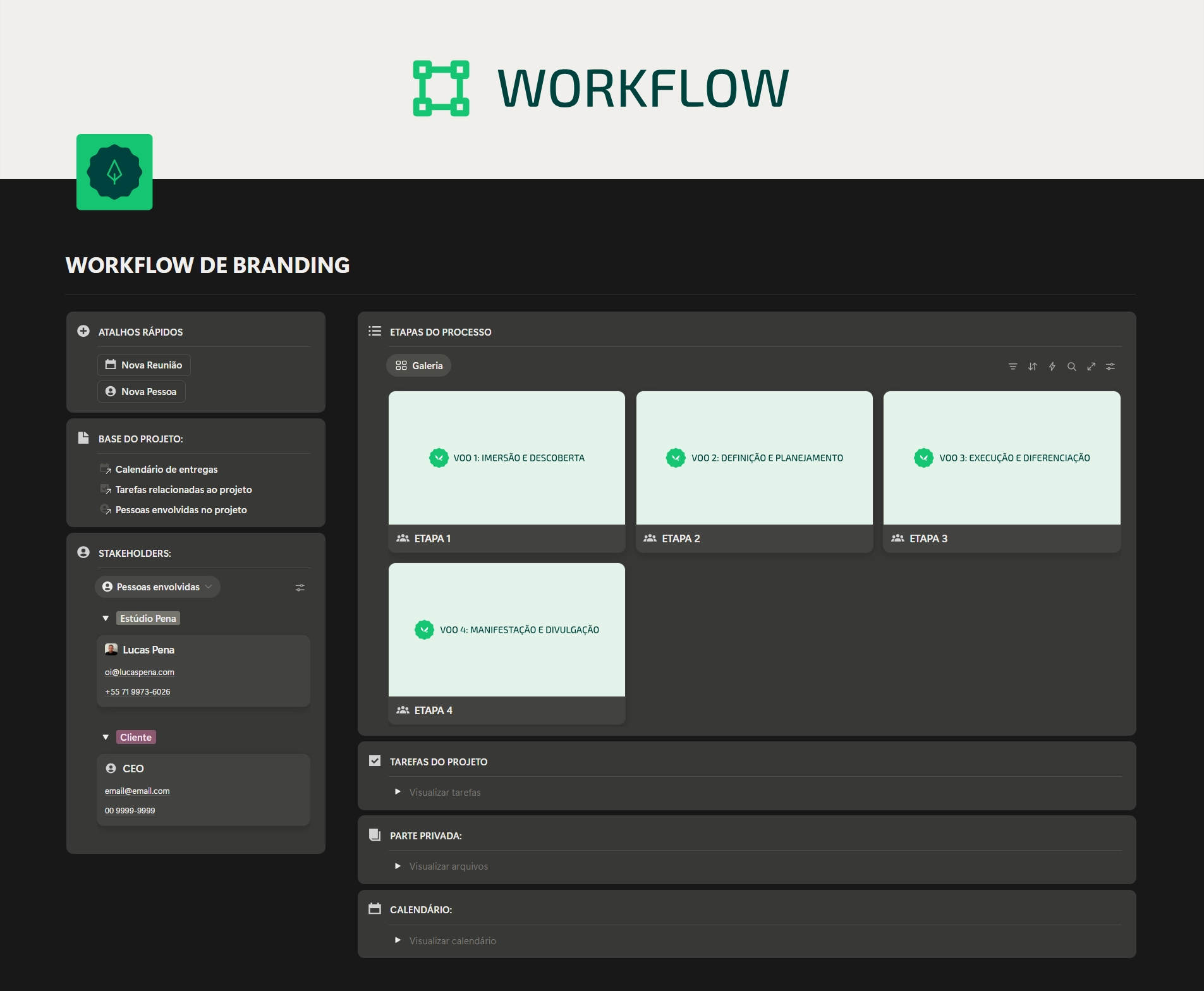Select the Galeria view tab

[x=418, y=366]
